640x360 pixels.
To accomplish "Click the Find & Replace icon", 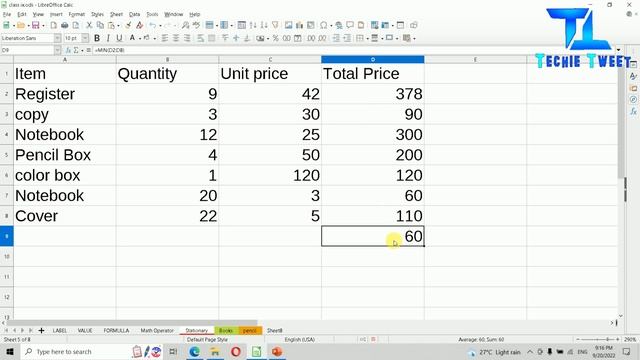I will [185, 25].
